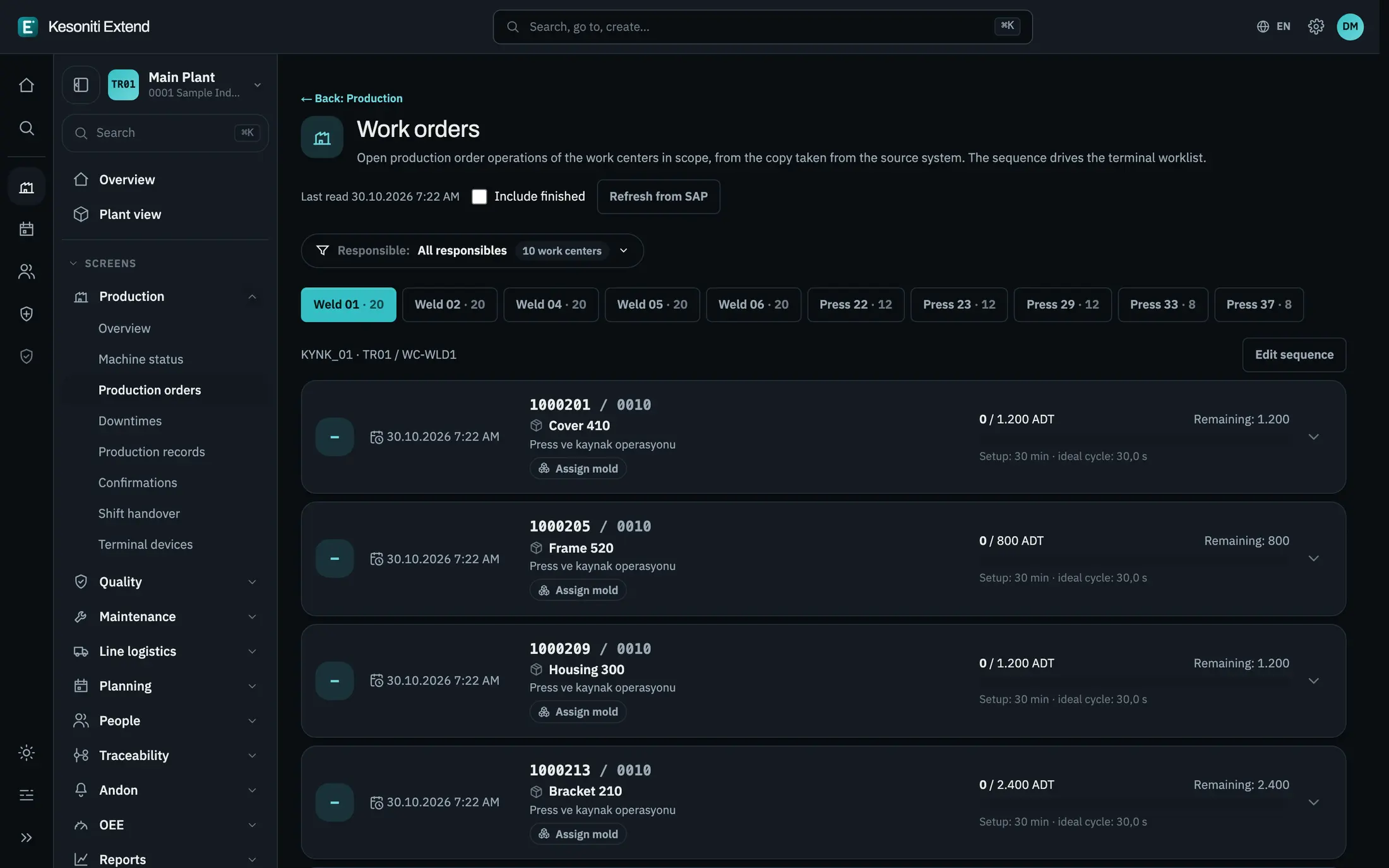This screenshot has height=868, width=1389.
Task: Open Downtimes in sidebar
Action: click(130, 421)
